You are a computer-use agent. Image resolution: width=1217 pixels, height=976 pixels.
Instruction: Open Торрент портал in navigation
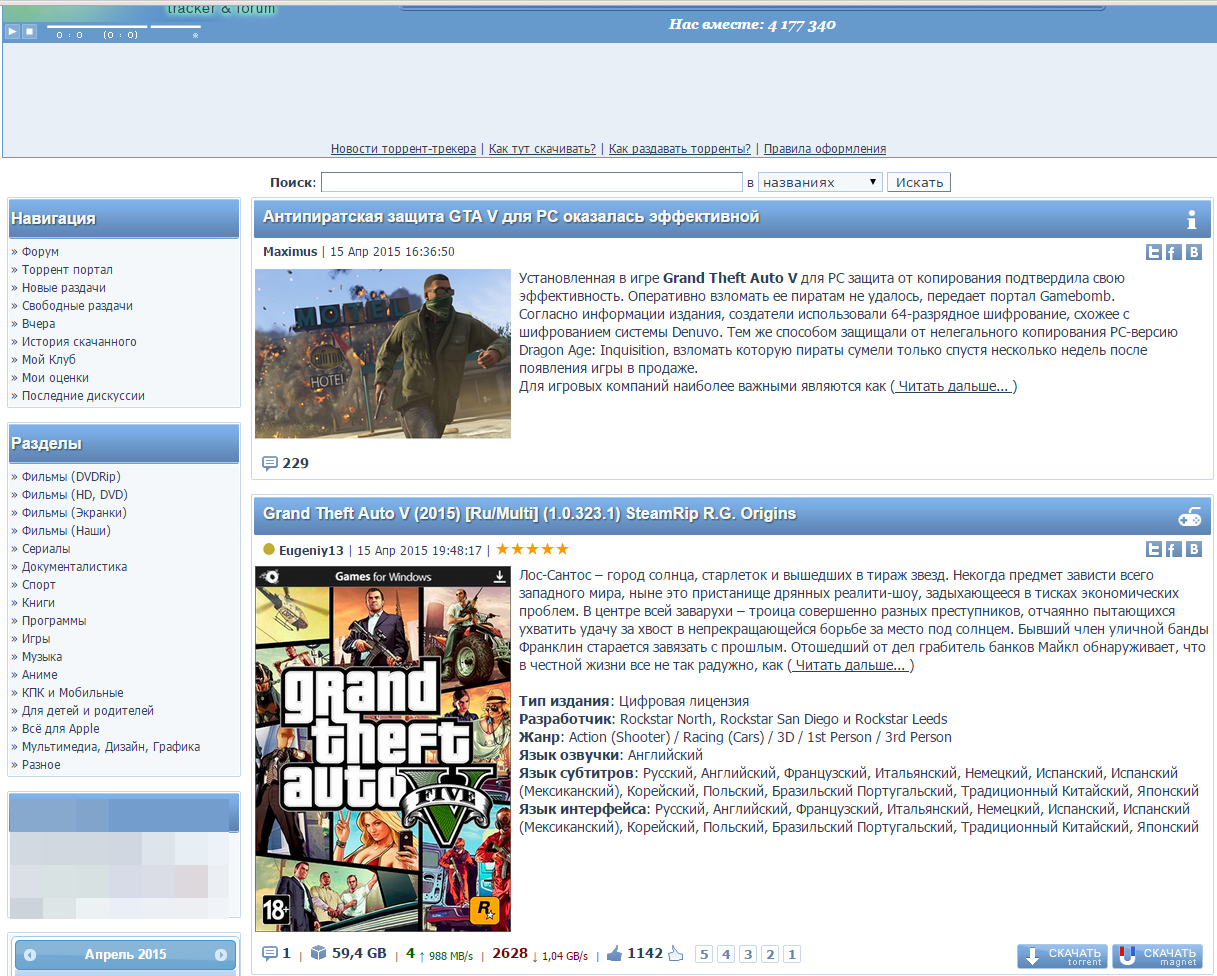[x=67, y=270]
